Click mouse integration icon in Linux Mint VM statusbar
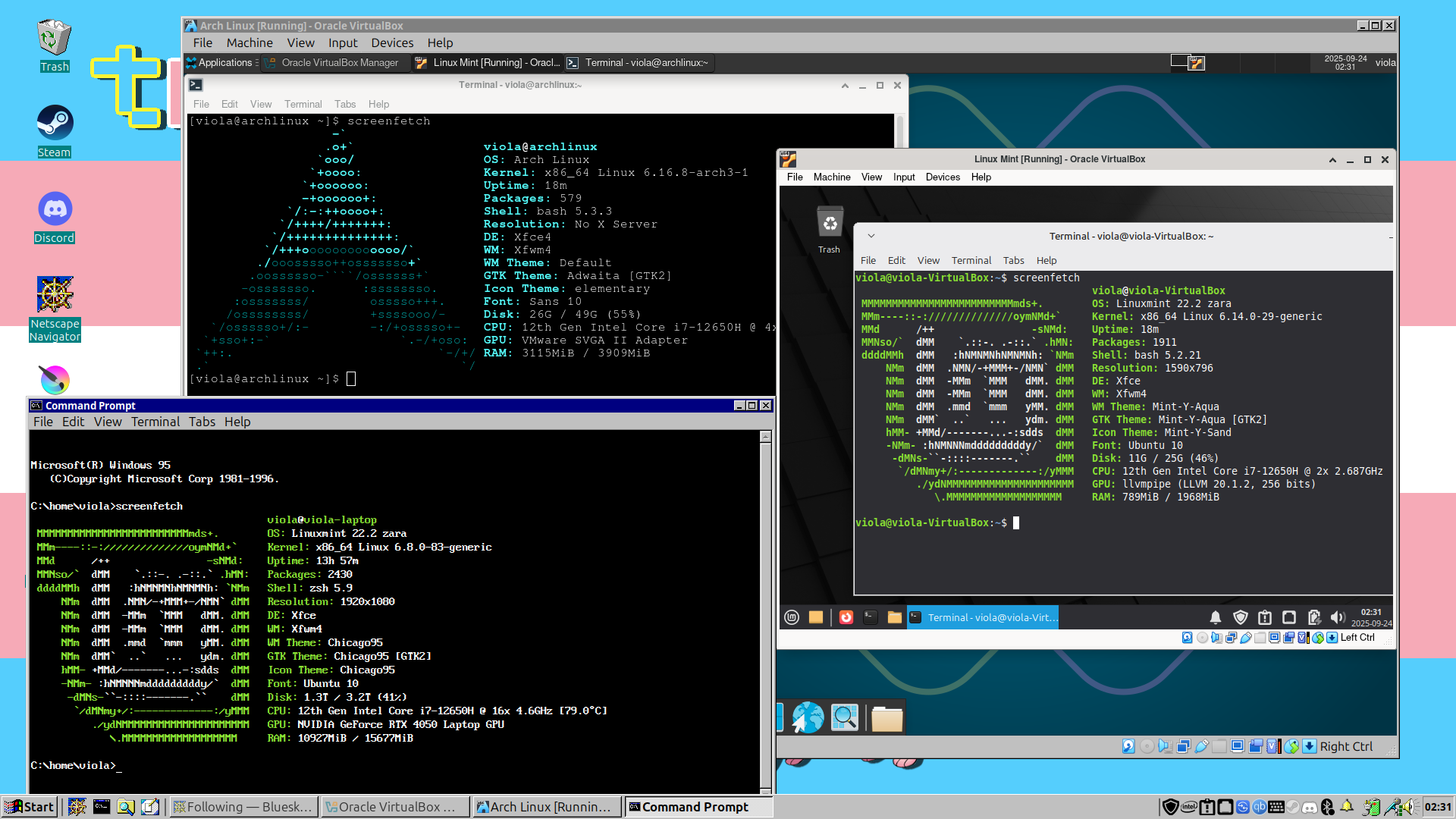1456x819 pixels. (x=1318, y=638)
